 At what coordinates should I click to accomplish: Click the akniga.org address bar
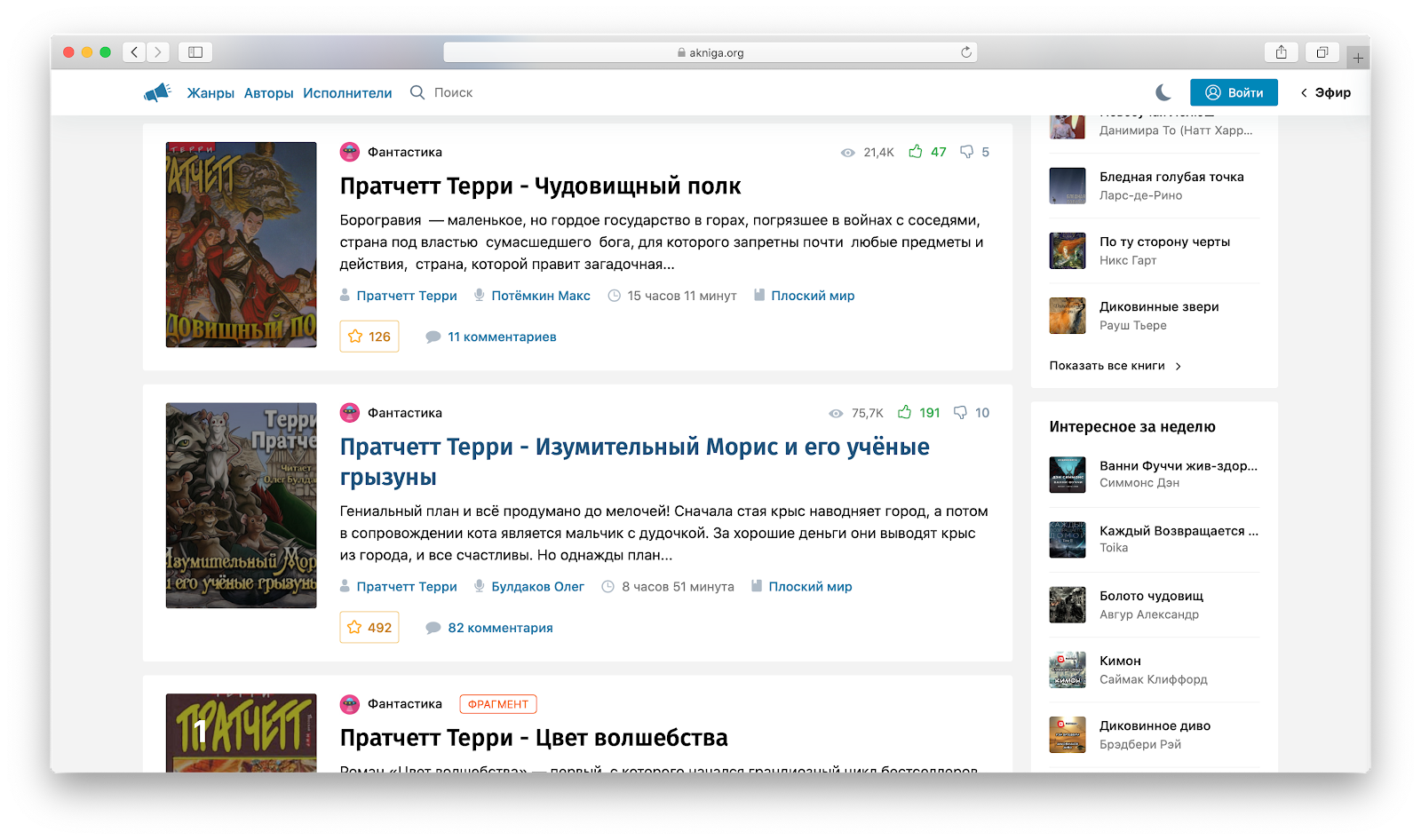pyautogui.click(x=710, y=52)
